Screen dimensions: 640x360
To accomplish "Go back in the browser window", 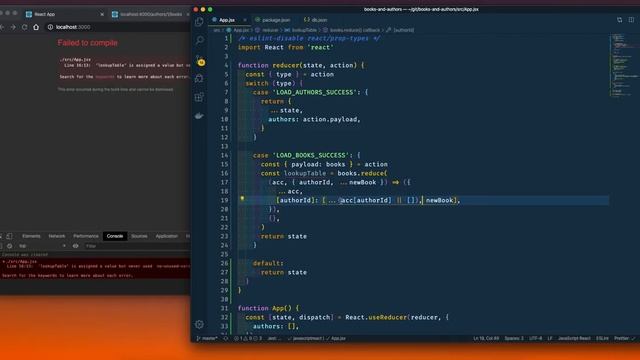I will [2, 27].
